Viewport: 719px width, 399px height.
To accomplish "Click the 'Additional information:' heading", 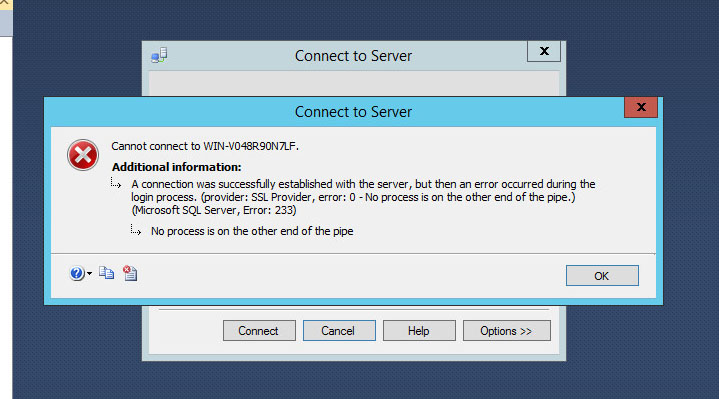I will point(177,167).
